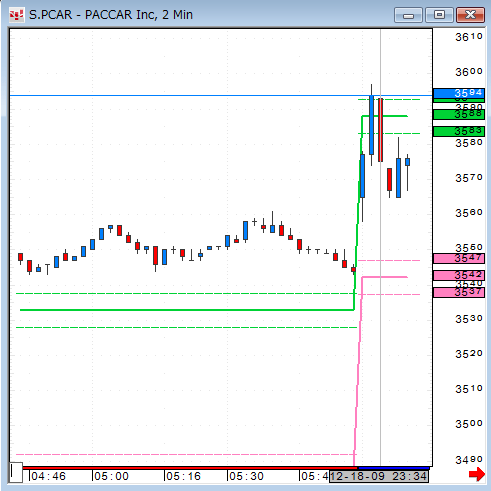The height and width of the screenshot is (491, 491).
Task: Click the 05:00 time axis label
Action: click(111, 476)
